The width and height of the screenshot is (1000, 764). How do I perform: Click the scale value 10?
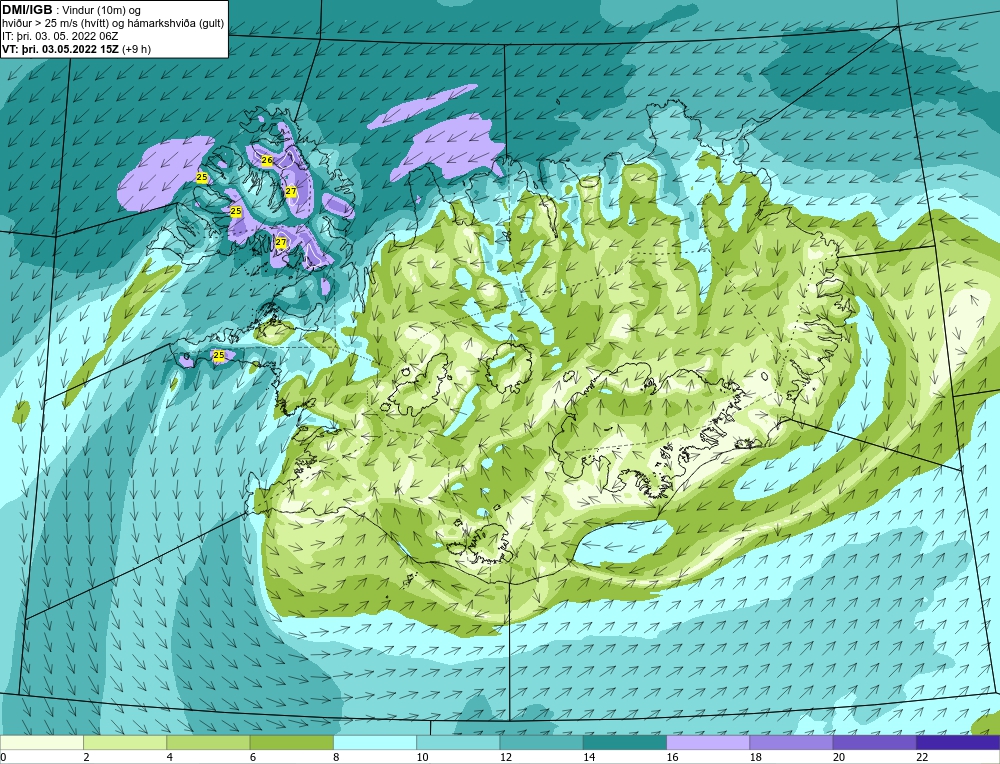(422, 757)
